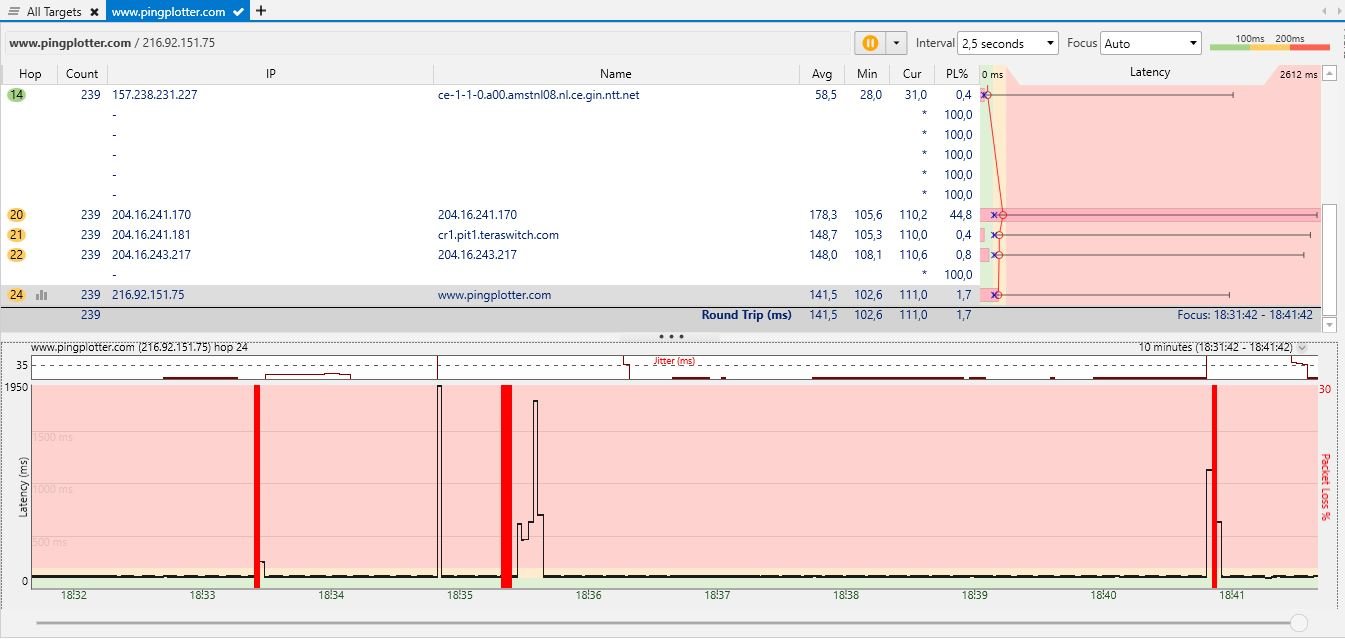Click the Packet Loss % axis label
The width and height of the screenshot is (1345, 639).
point(1326,487)
